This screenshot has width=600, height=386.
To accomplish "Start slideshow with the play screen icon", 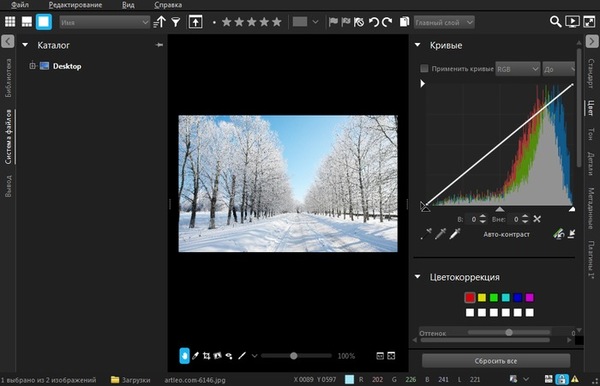I will tap(572, 21).
